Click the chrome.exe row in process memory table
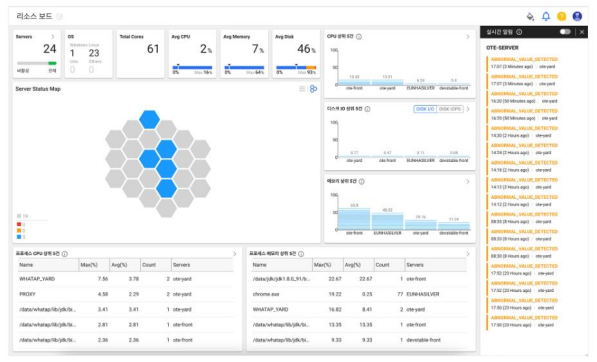597x362 pixels. (359, 294)
